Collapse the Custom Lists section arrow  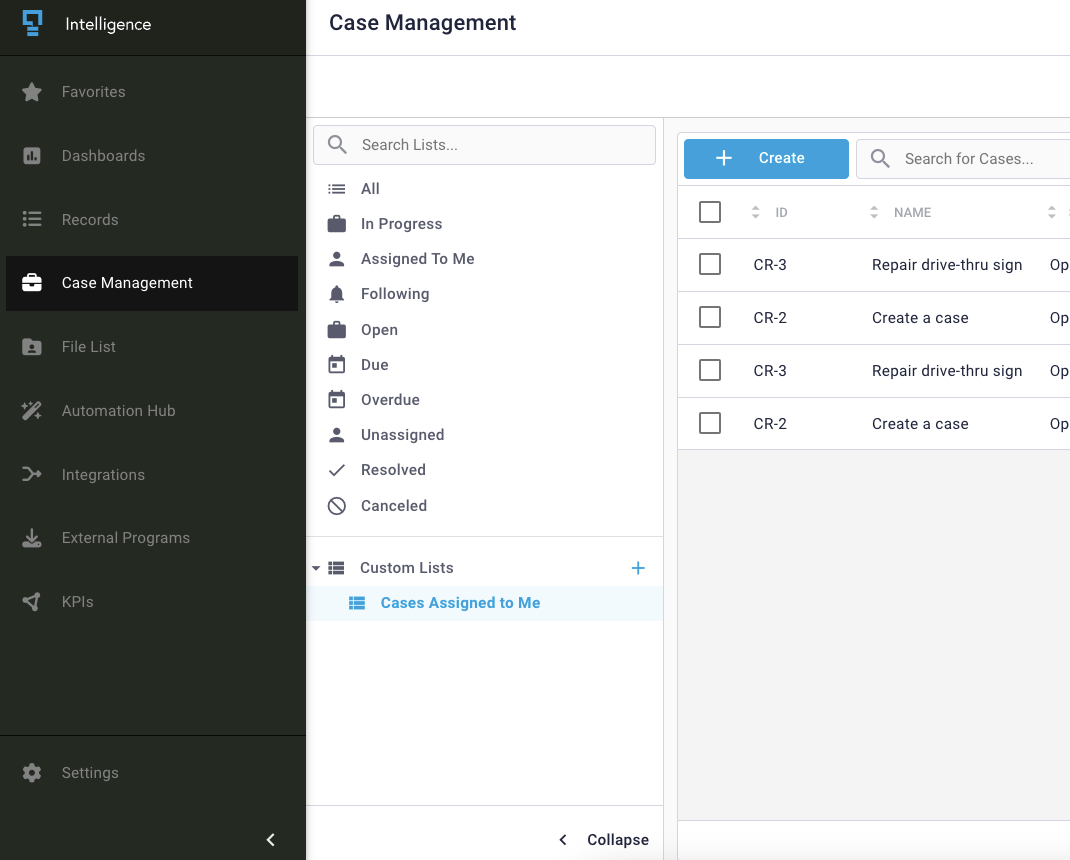click(x=316, y=568)
